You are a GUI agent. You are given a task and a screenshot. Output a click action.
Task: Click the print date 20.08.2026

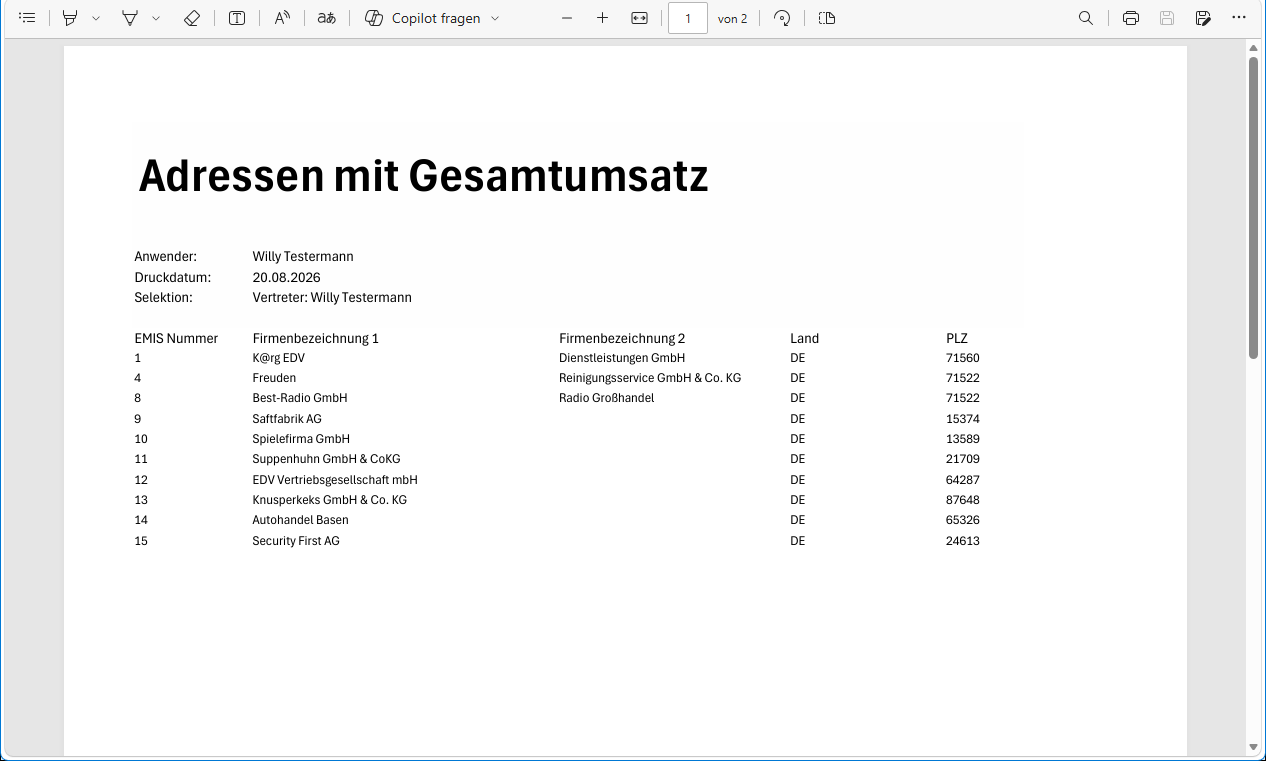click(x=286, y=277)
